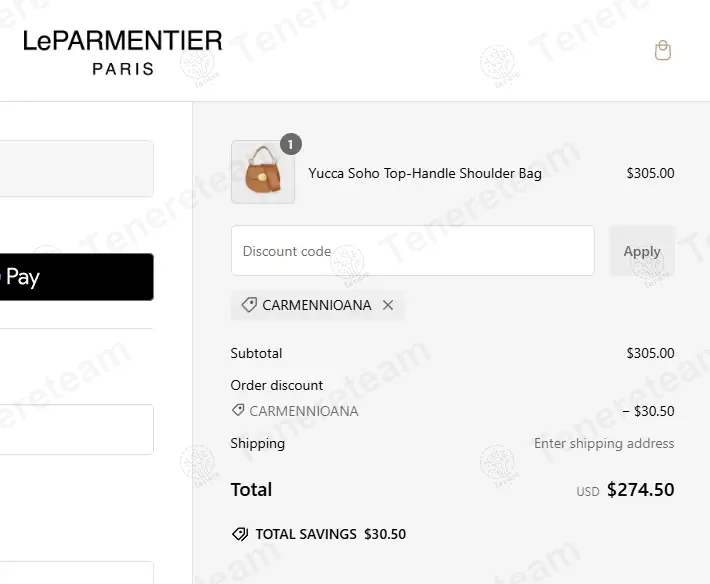Click the CARMENNIOANA discount chip label
The height and width of the screenshot is (584, 710).
pos(316,305)
